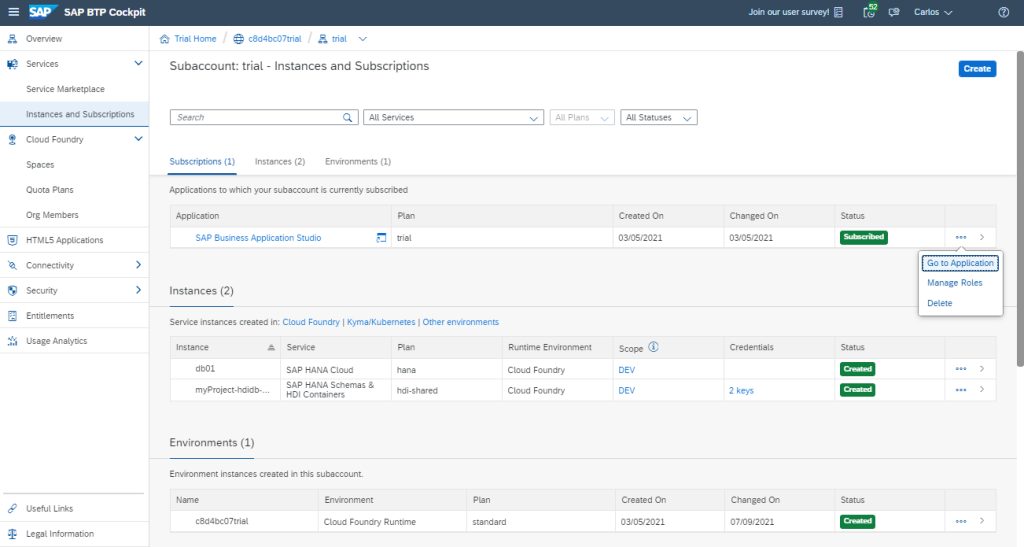Open the Quota Plans sidebar item
Viewport: 1024px width, 547px height.
coord(50,190)
